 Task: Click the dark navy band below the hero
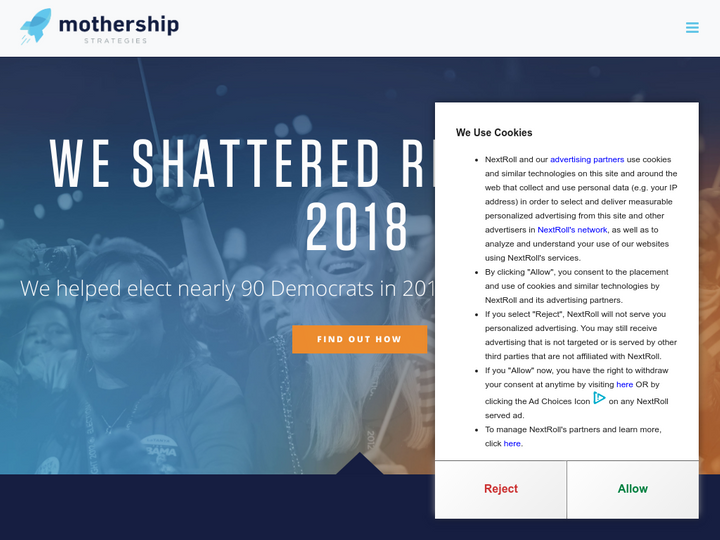[x=200, y=510]
